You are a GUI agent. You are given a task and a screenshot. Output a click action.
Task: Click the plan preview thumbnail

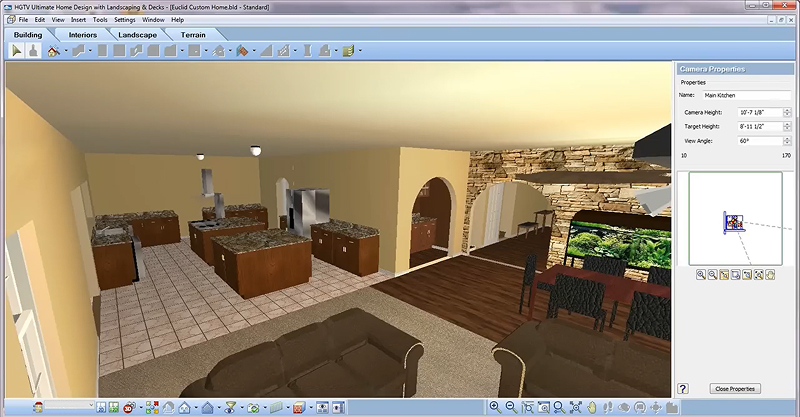point(735,218)
